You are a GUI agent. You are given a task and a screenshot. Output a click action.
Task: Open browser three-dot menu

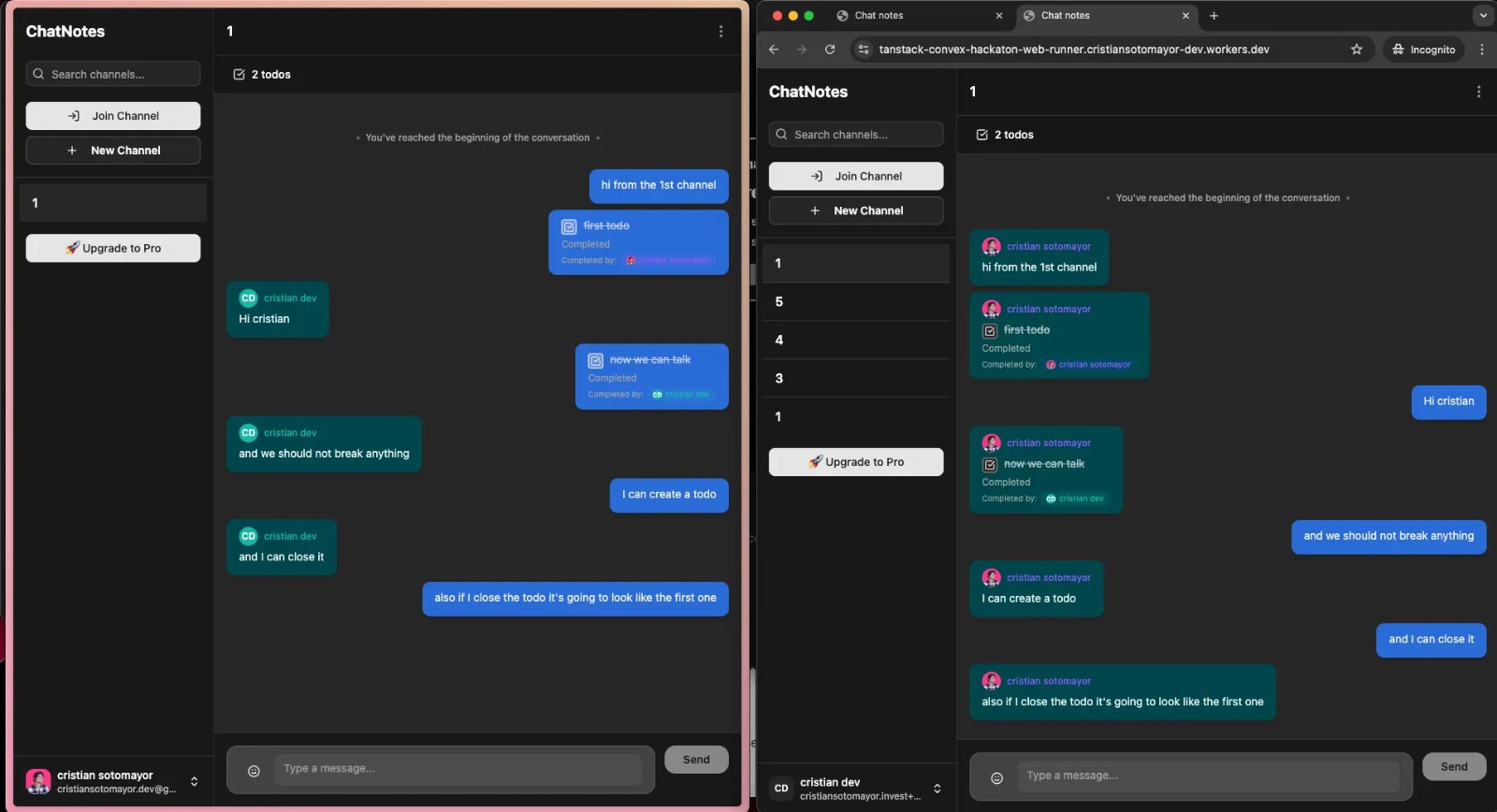[1482, 50]
